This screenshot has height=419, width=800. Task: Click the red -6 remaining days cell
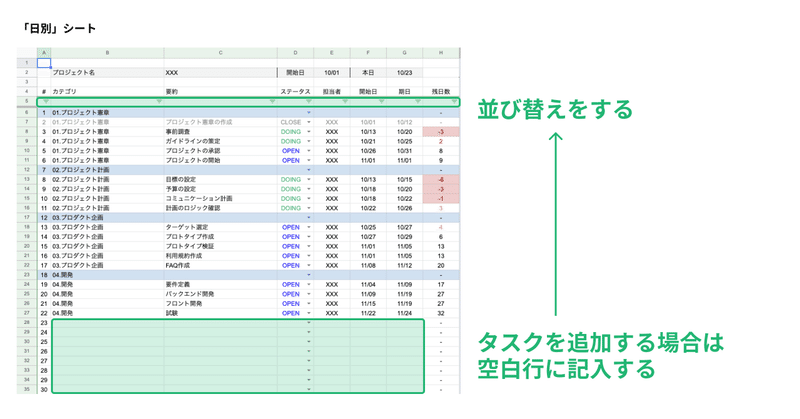click(x=441, y=180)
